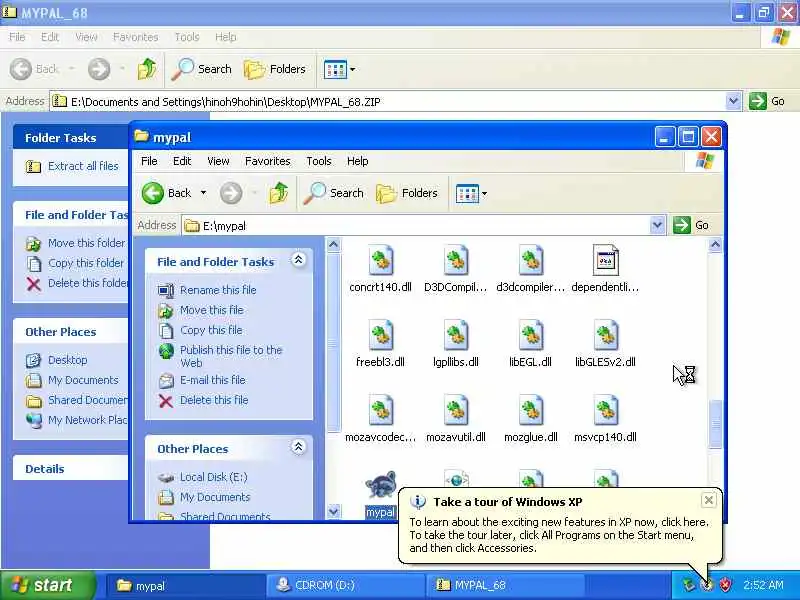Select freebl3.dll file
The width and height of the screenshot is (800, 600).
point(381,344)
